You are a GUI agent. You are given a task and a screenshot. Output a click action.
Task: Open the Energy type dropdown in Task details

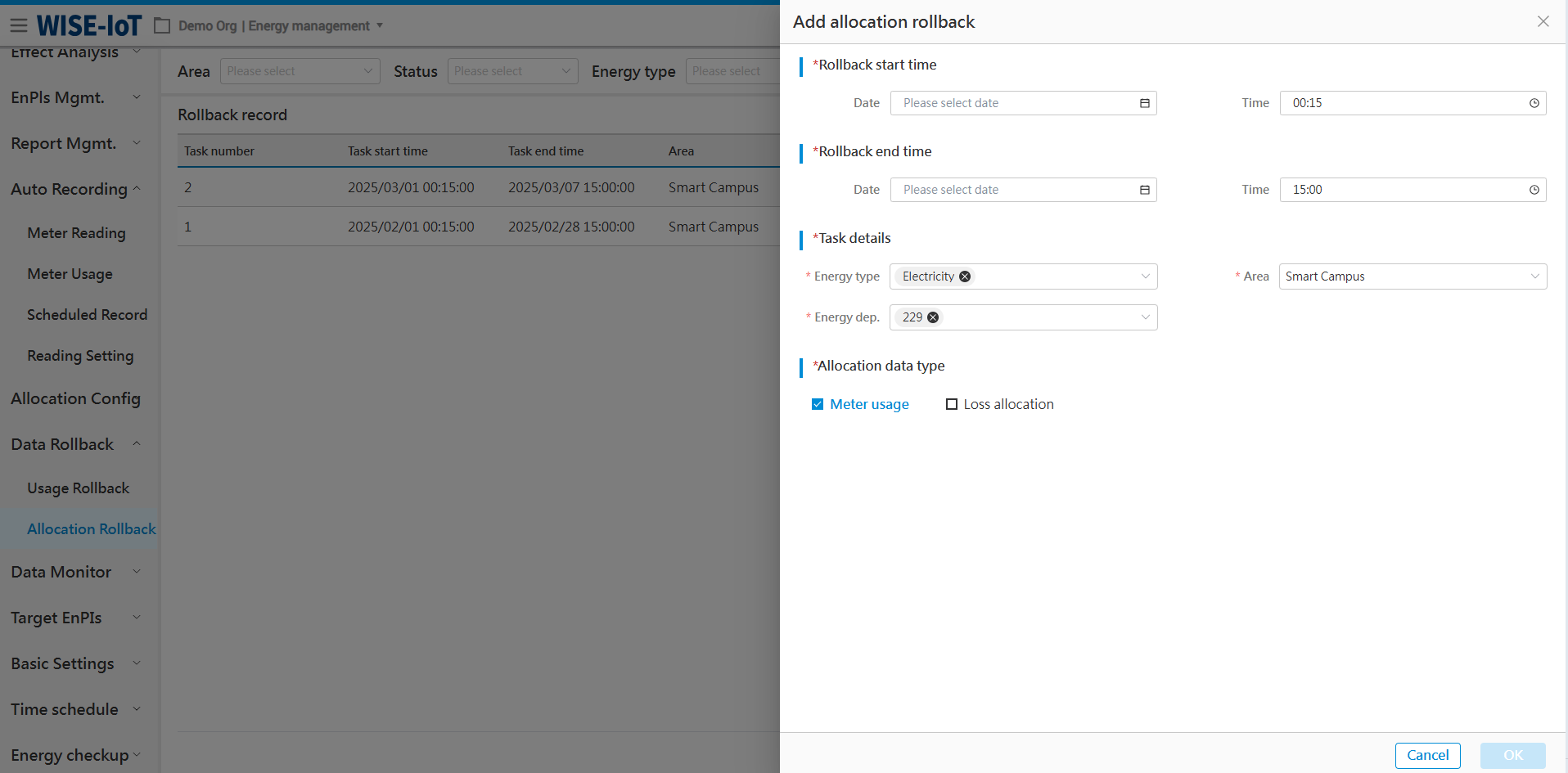point(1145,276)
